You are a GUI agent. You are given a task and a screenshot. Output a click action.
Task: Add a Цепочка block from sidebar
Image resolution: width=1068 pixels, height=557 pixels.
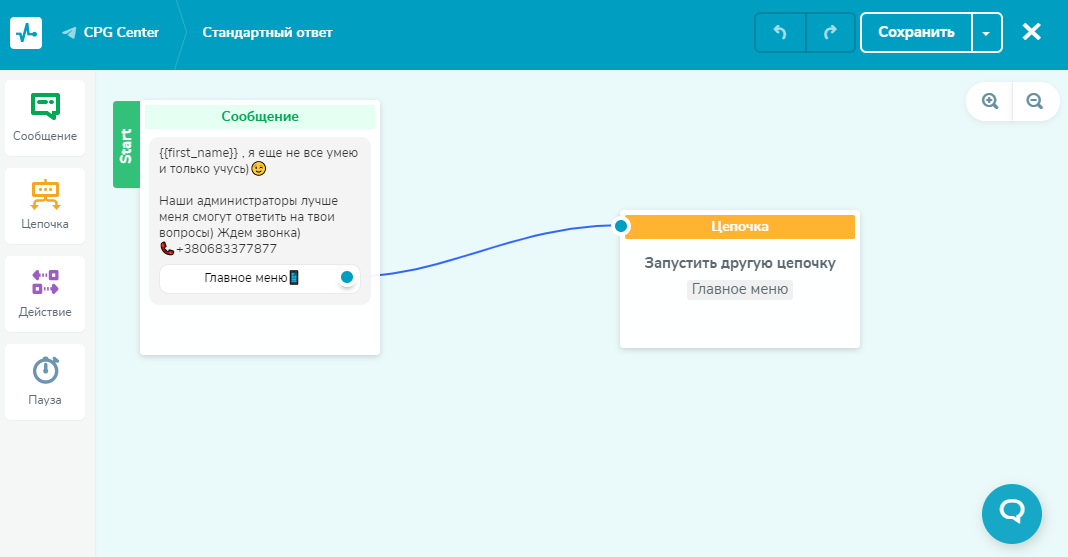45,205
